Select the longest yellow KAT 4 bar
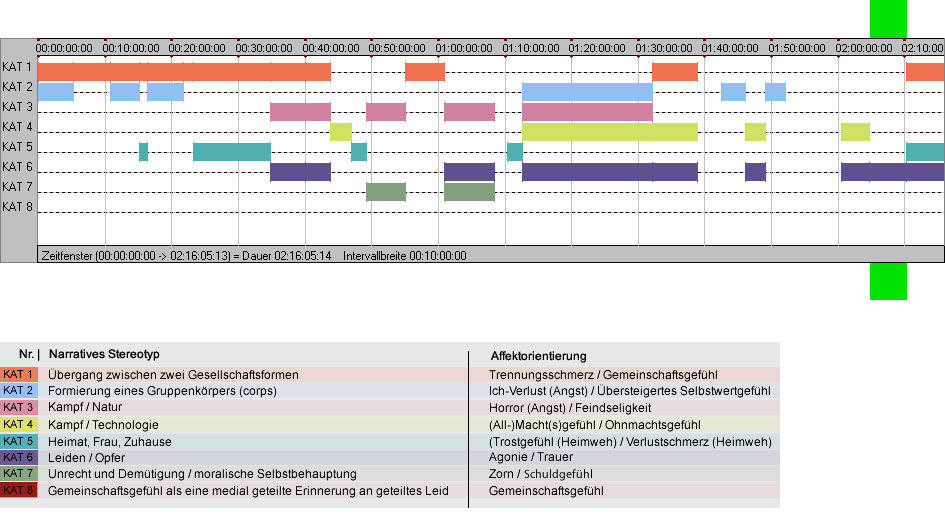 click(x=610, y=131)
